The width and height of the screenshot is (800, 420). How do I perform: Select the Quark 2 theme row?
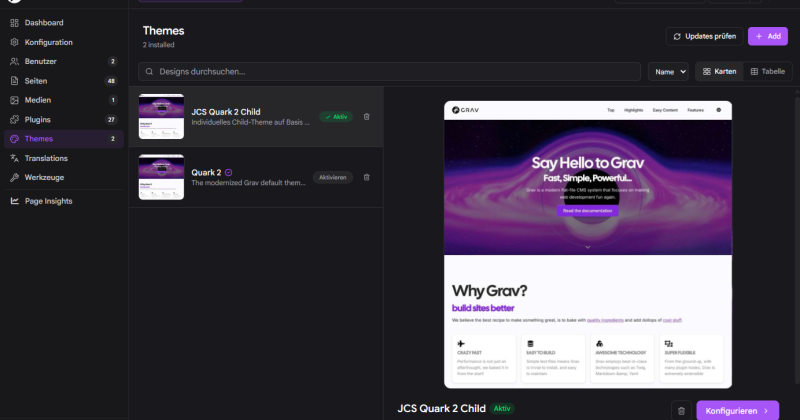(x=256, y=177)
